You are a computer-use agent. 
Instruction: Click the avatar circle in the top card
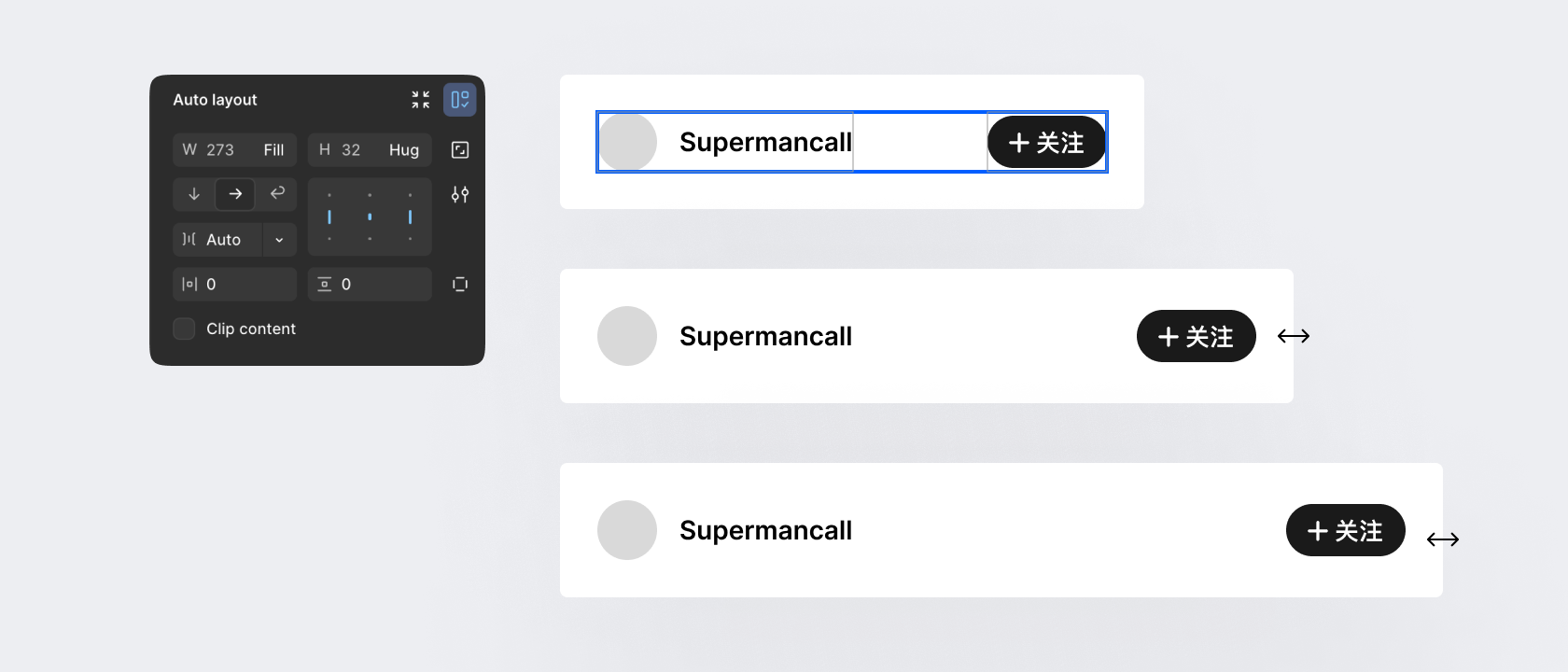[x=627, y=142]
